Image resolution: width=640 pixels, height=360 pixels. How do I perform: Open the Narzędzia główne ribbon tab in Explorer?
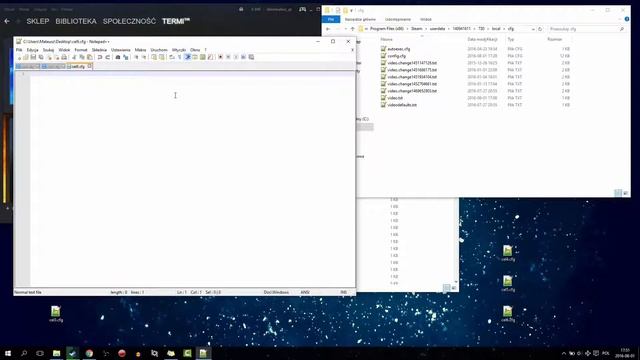[x=360, y=19]
